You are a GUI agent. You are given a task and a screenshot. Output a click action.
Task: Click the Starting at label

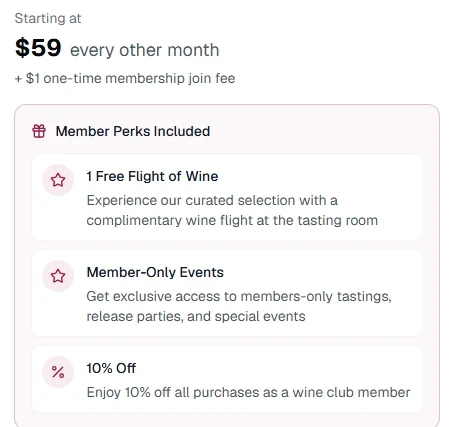point(48,18)
